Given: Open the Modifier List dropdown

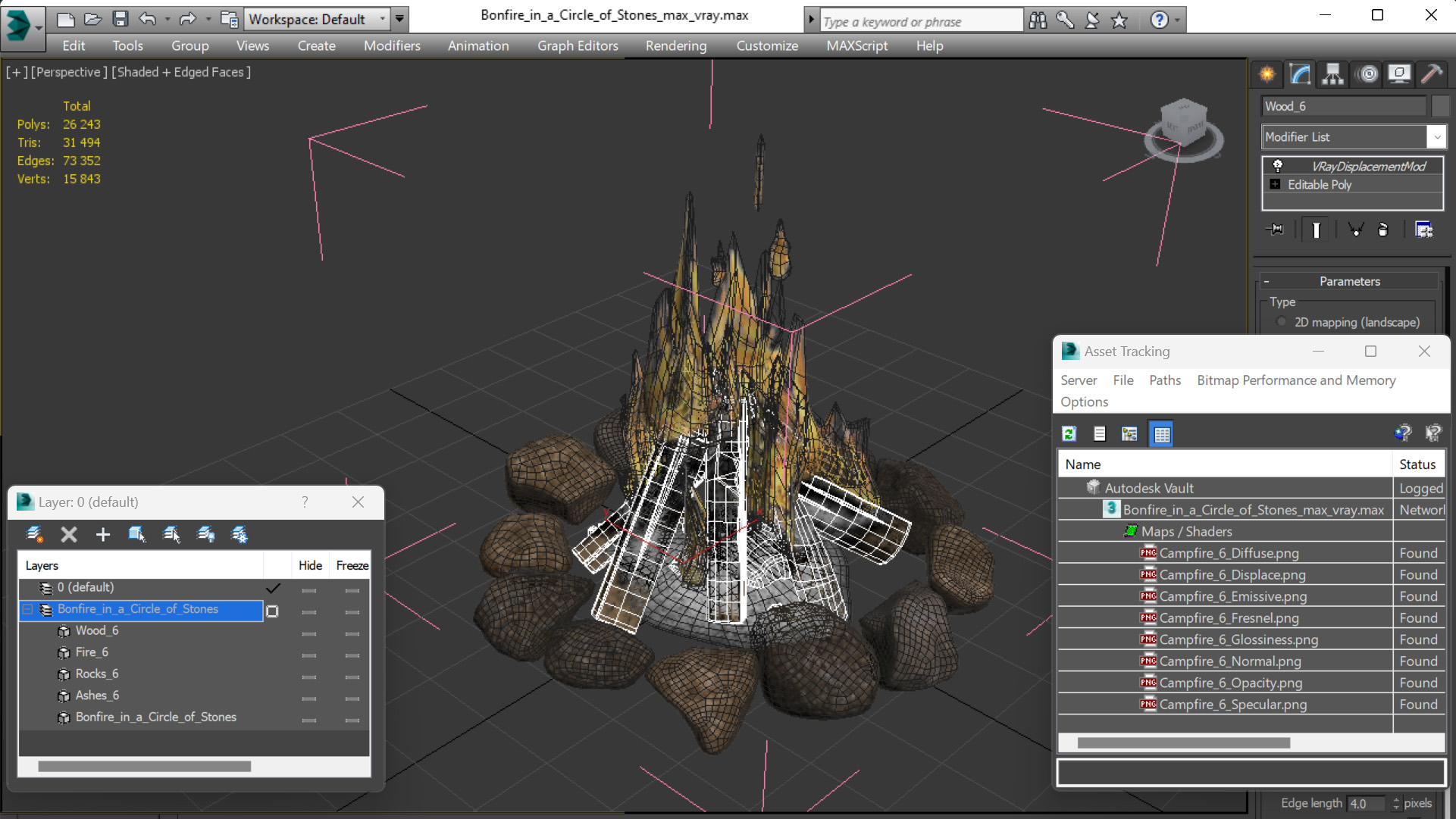Looking at the screenshot, I should [1436, 137].
